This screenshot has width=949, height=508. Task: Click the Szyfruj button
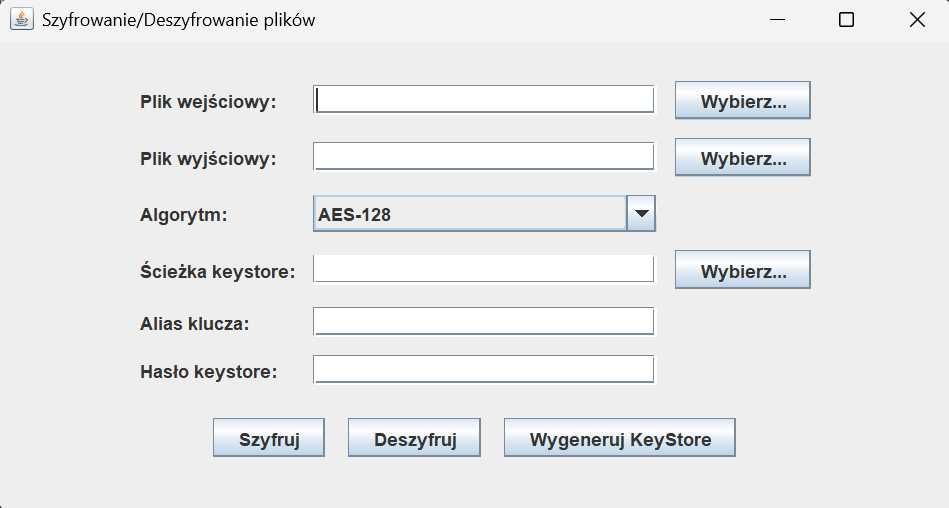[x=269, y=438]
